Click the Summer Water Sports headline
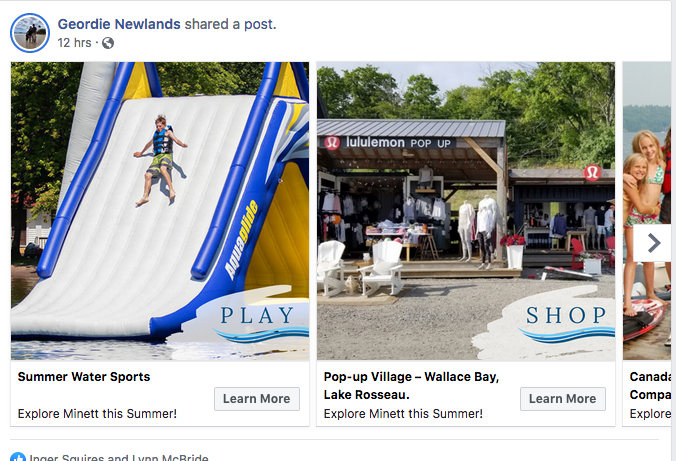The height and width of the screenshot is (461, 676). [84, 377]
